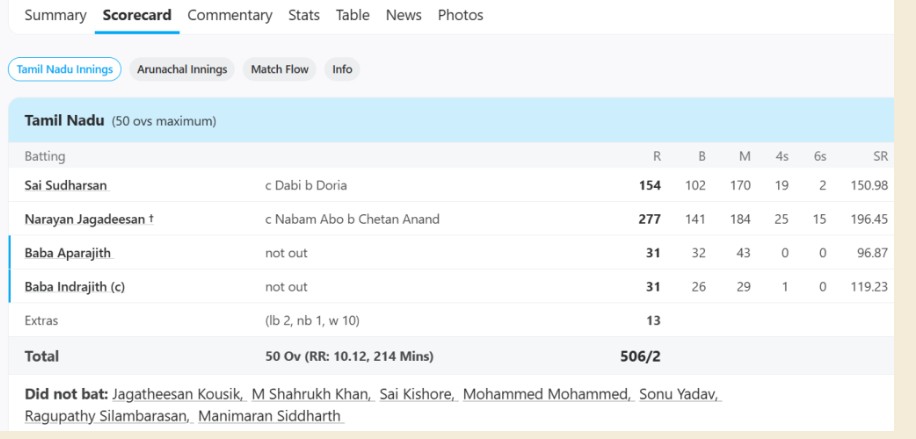Image resolution: width=916 pixels, height=439 pixels.
Task: Click Jagatheesan Kousik in did-not-bat list
Action: pos(178,395)
